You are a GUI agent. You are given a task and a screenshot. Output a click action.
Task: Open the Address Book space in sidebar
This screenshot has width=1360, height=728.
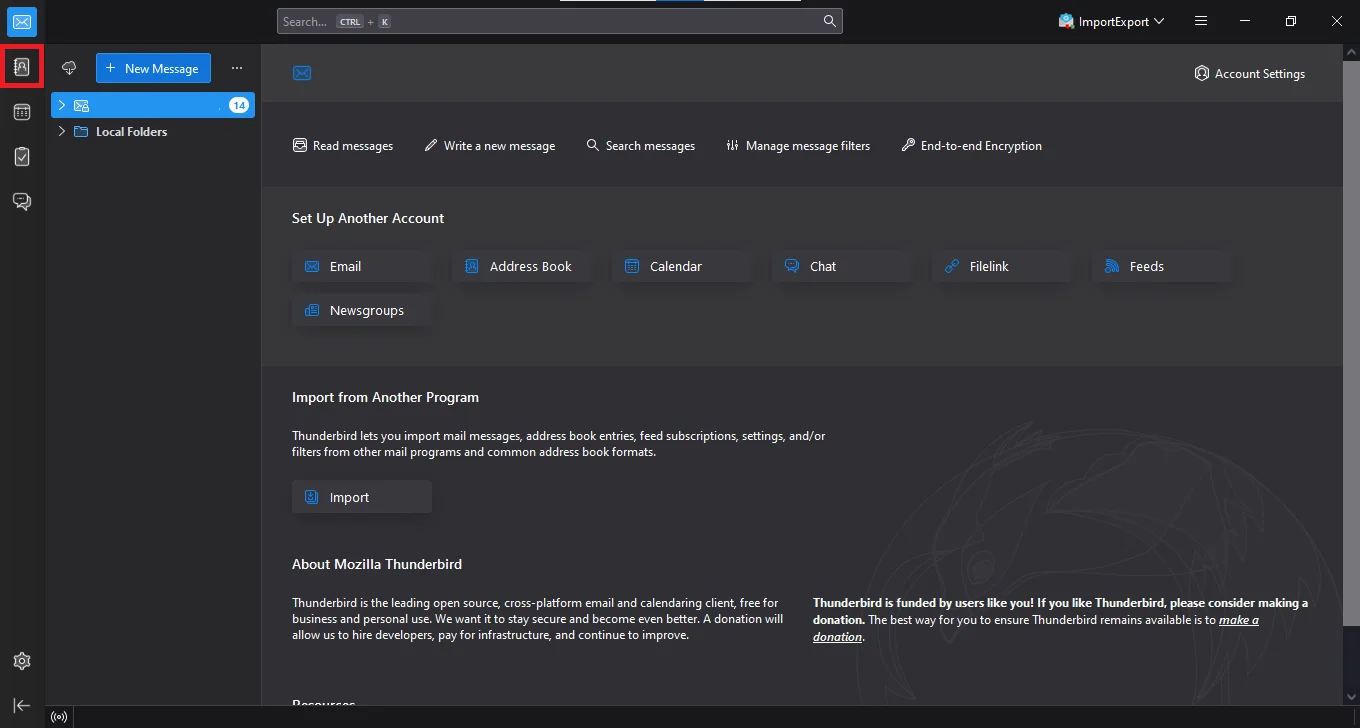[x=22, y=67]
